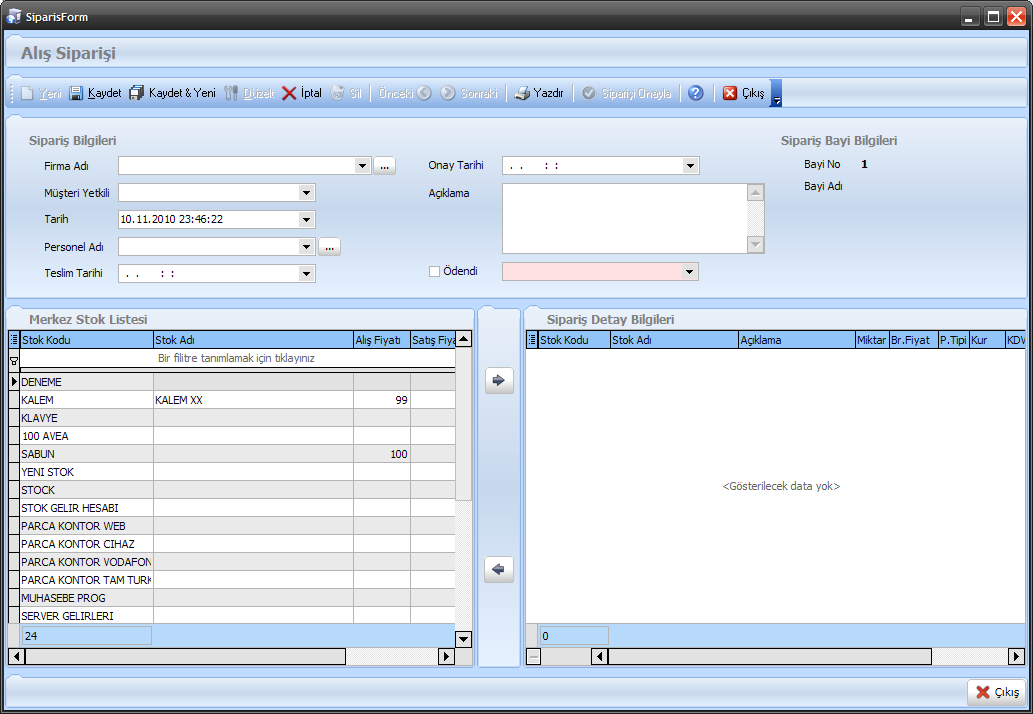Sort by Stok Adı column header
Screen dimensions: 1033x714
[x=252, y=340]
